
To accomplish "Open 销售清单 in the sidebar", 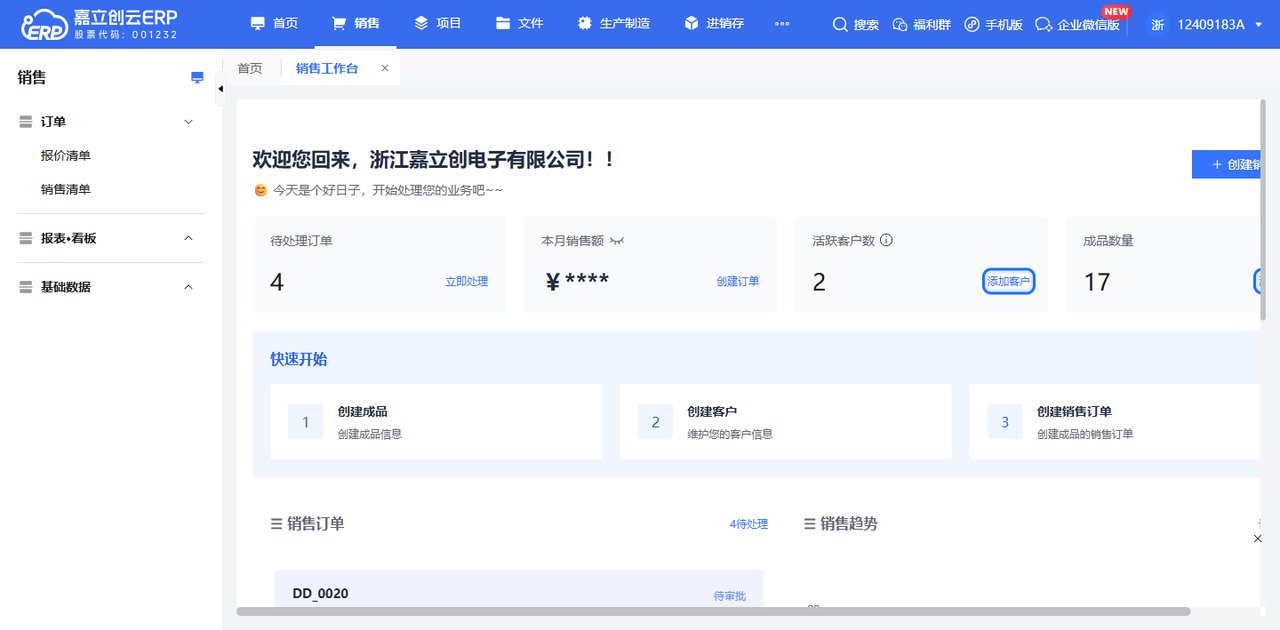I will click(x=66, y=189).
